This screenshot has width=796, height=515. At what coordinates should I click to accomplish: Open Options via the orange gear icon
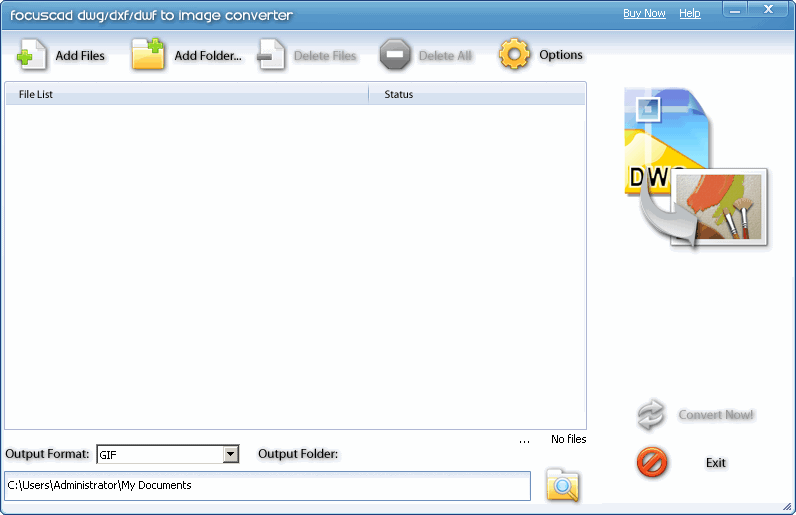515,55
